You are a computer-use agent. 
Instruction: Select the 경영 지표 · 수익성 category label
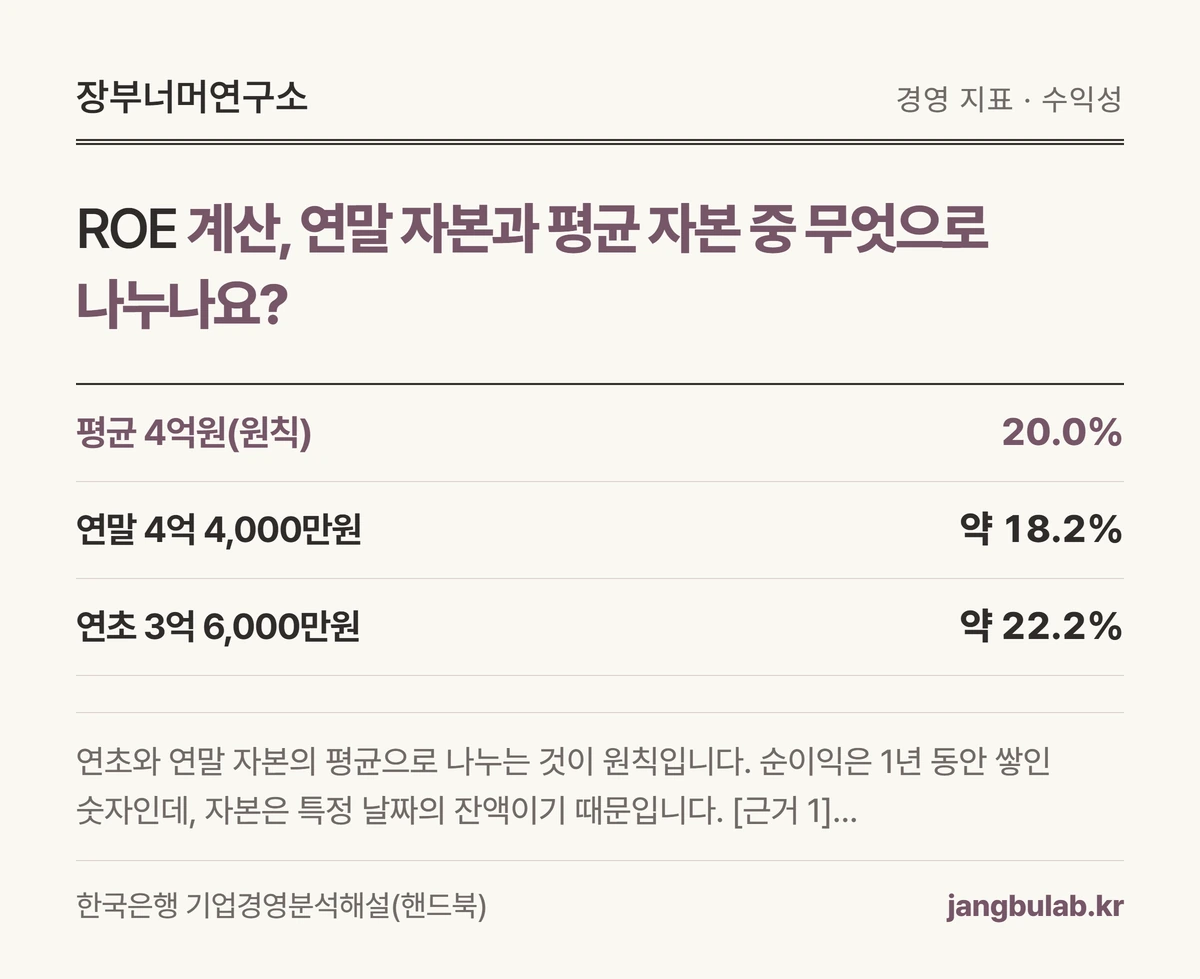pyautogui.click(x=1010, y=100)
